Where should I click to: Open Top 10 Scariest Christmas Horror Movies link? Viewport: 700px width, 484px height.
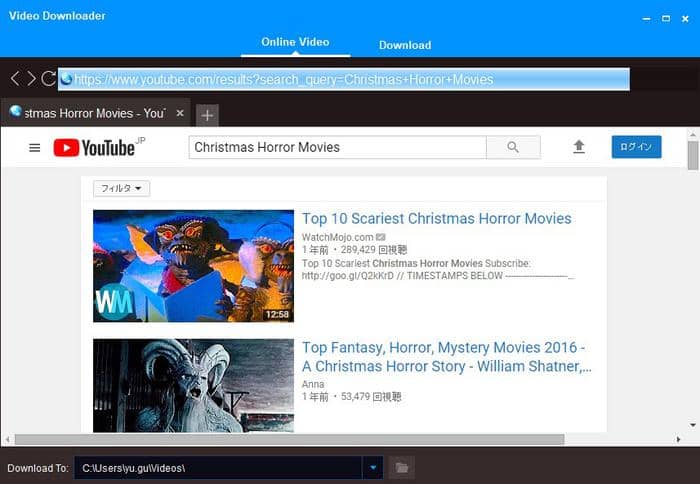(x=437, y=218)
